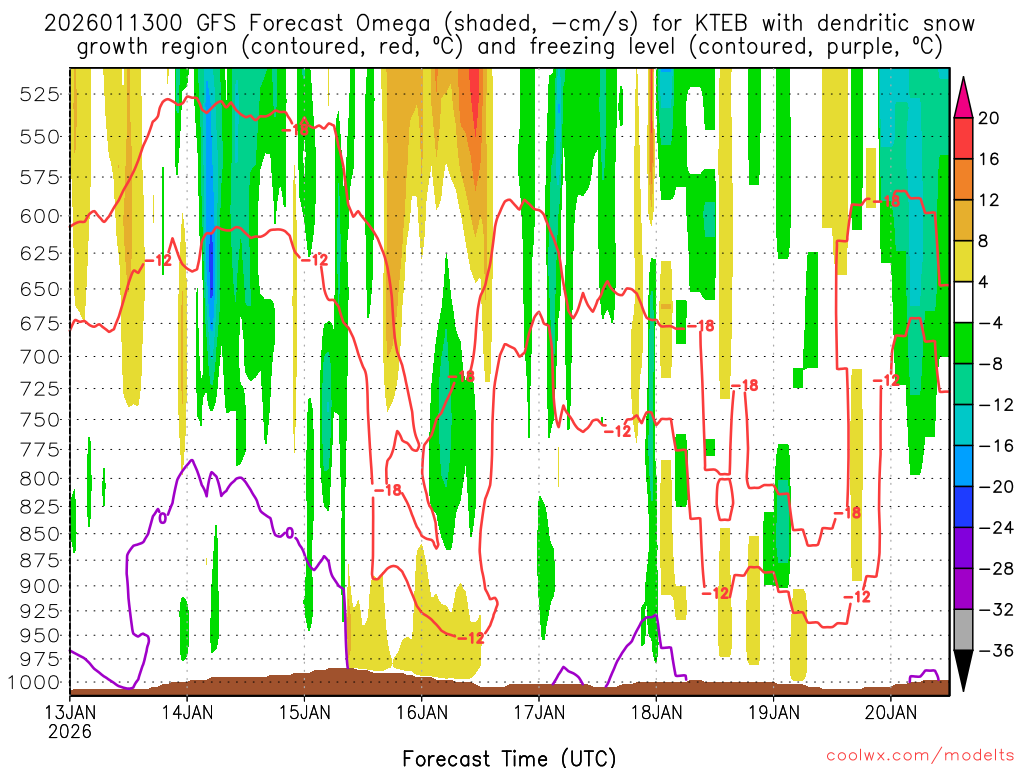The height and width of the screenshot is (768, 1024).
Task: Select the 775 pressure level label
Action: click(40, 450)
